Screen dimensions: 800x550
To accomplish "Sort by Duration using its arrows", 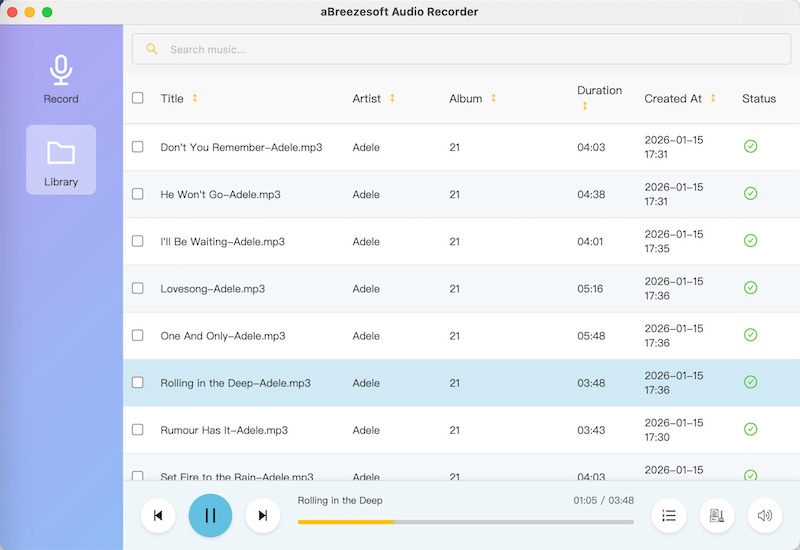I will coord(585,106).
